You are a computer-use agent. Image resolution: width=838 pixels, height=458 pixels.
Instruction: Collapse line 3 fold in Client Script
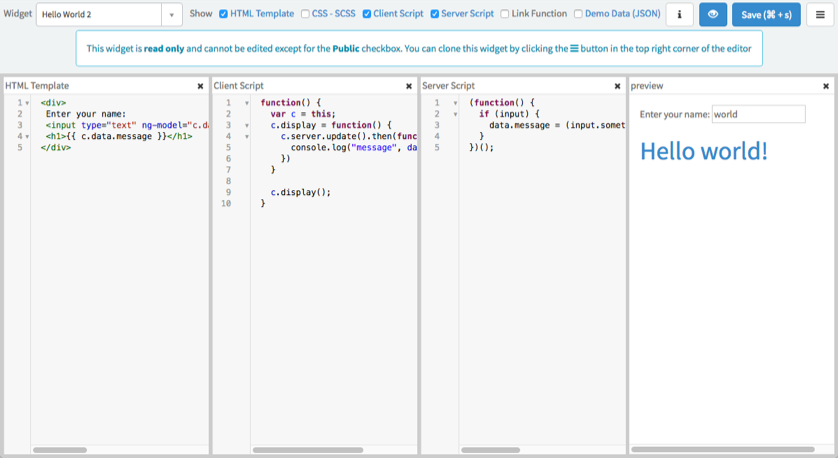pos(247,126)
